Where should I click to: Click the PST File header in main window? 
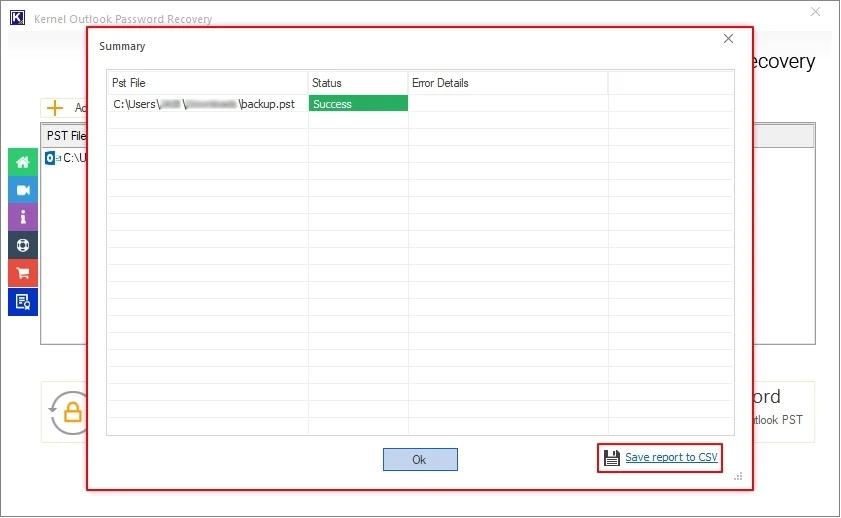tap(66, 136)
